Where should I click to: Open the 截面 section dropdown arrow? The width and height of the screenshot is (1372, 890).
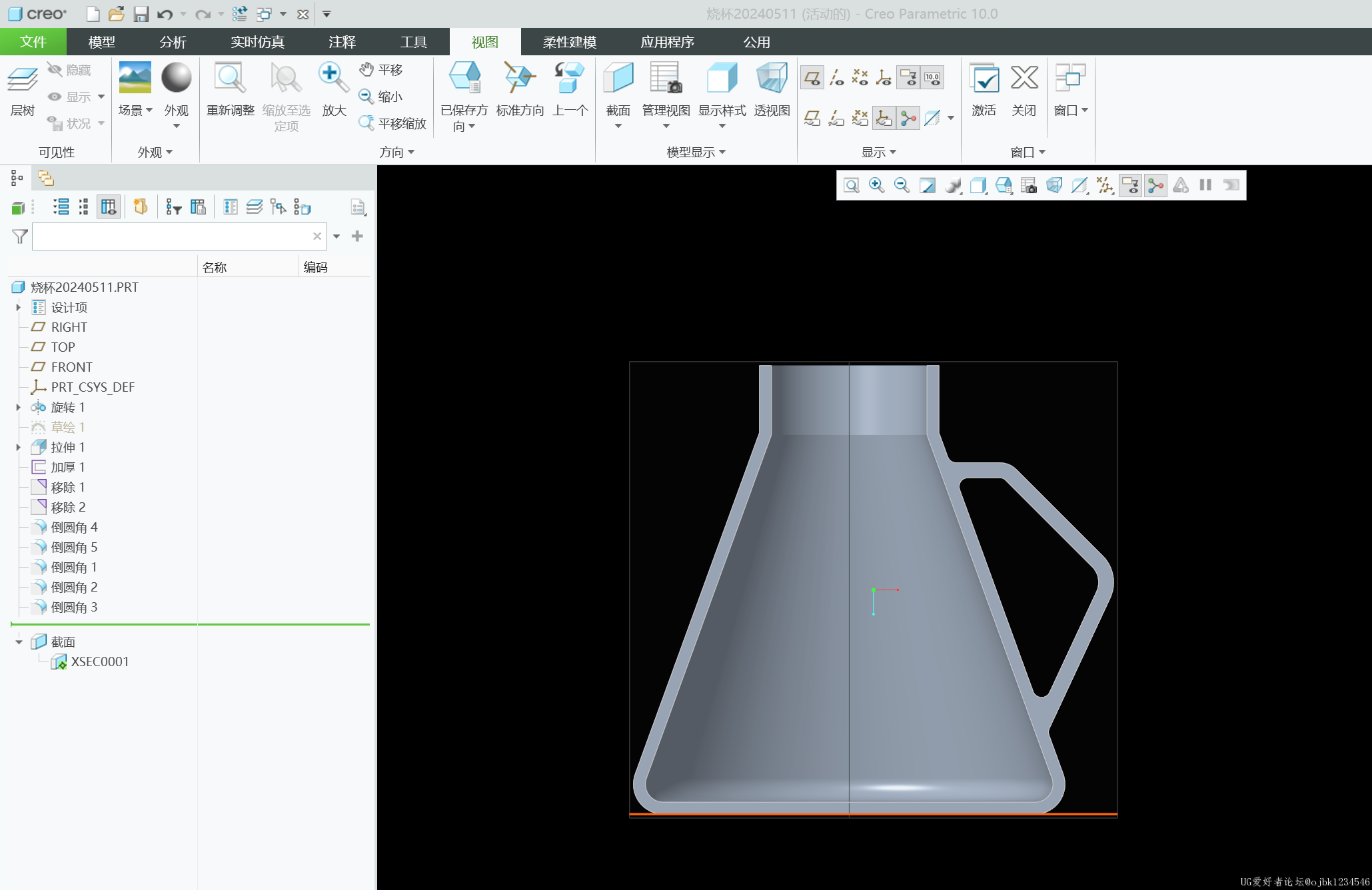pyautogui.click(x=618, y=126)
